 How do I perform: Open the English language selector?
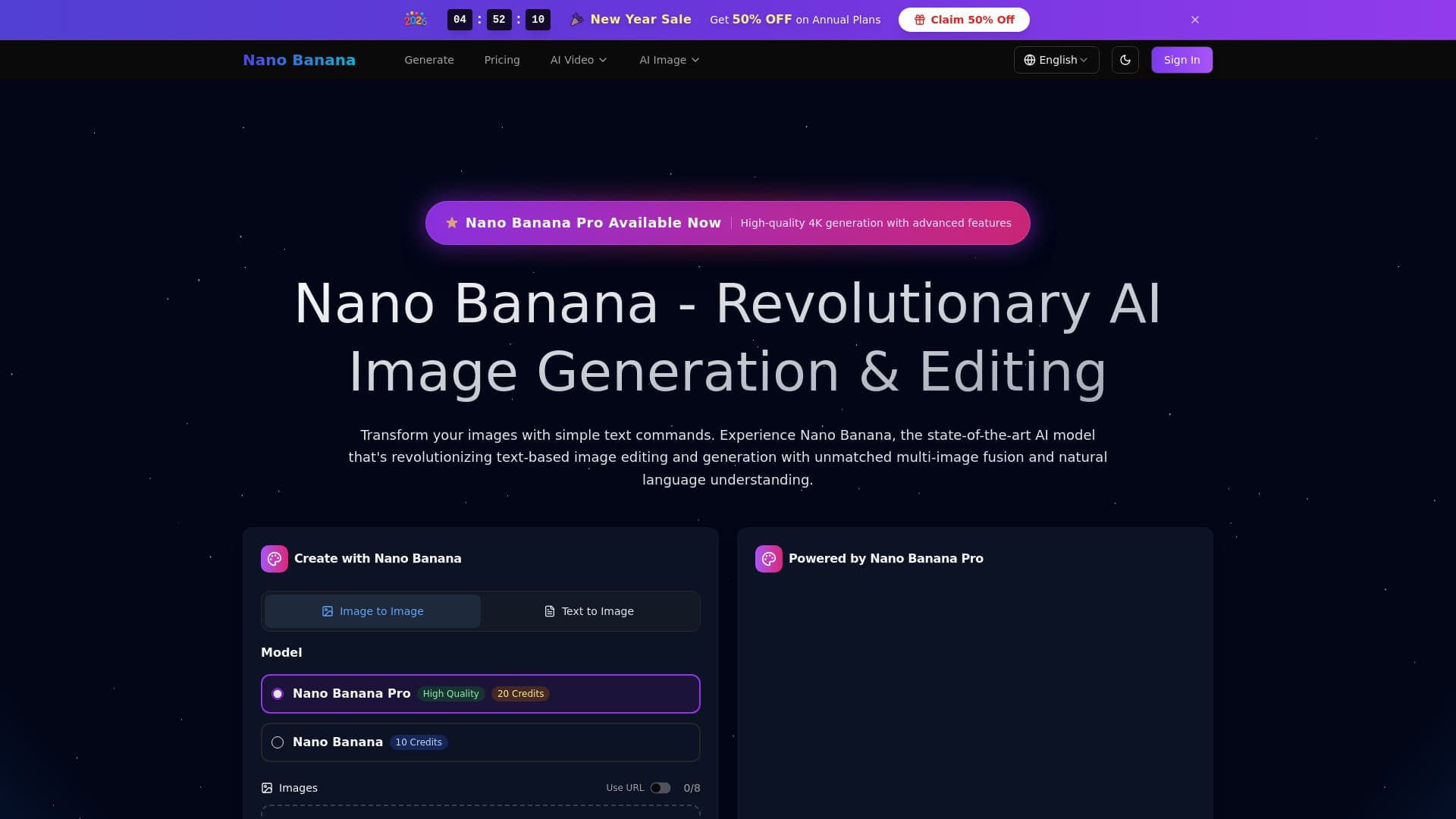[x=1056, y=59]
